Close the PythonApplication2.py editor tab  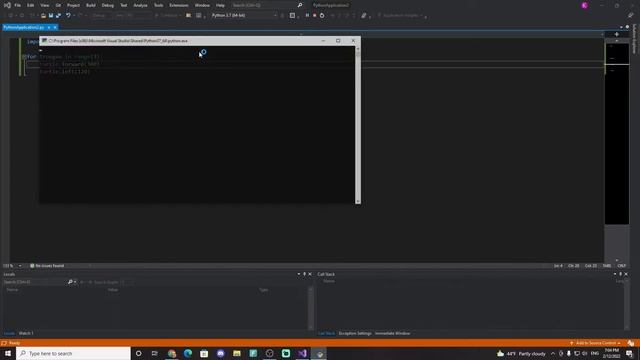[x=55, y=27]
